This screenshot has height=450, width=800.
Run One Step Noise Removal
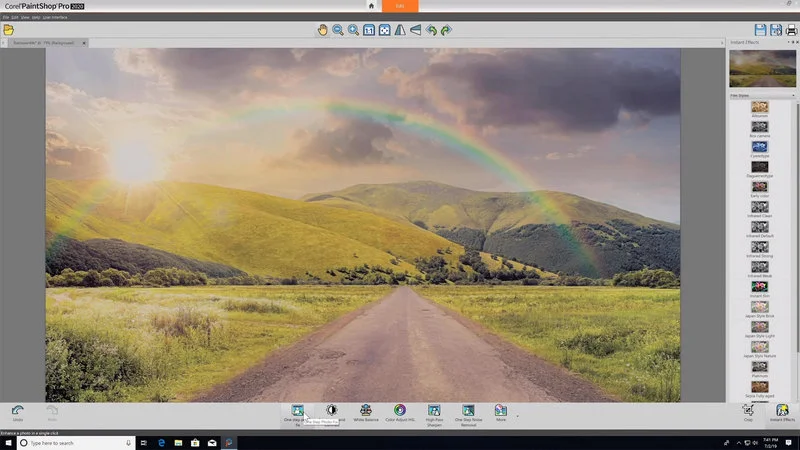point(468,411)
